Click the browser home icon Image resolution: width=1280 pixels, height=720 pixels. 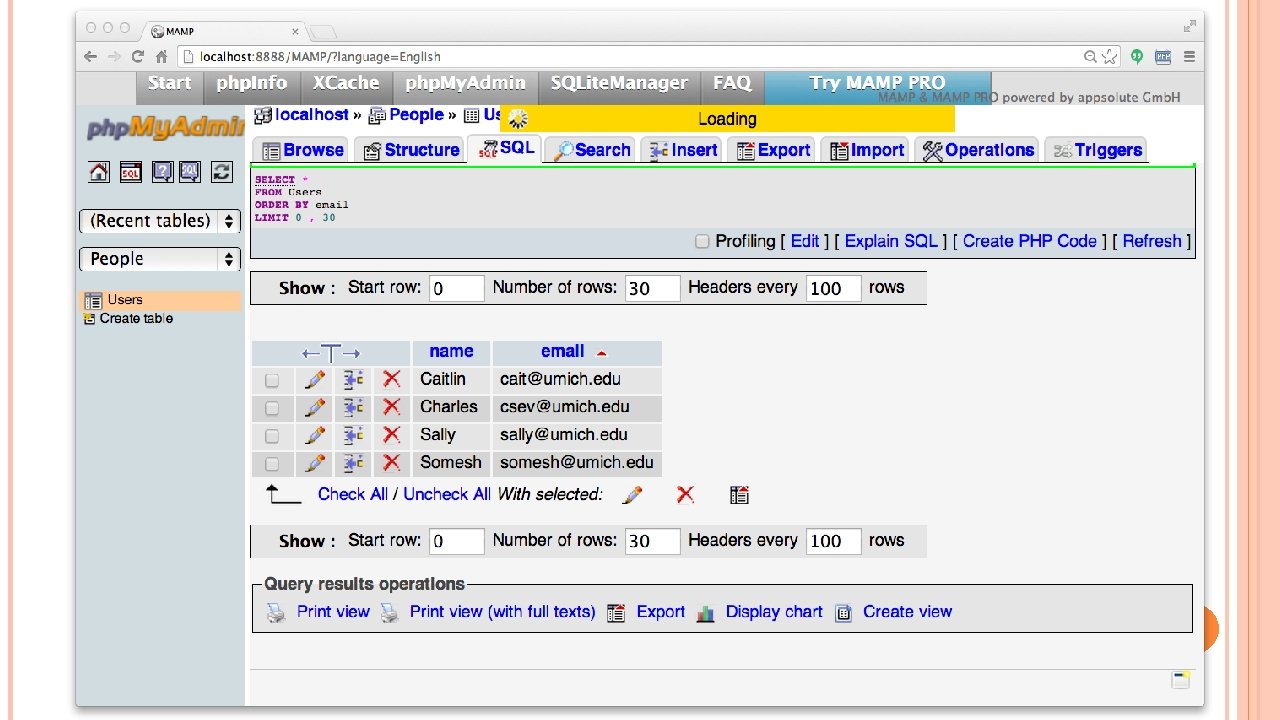tap(161, 57)
